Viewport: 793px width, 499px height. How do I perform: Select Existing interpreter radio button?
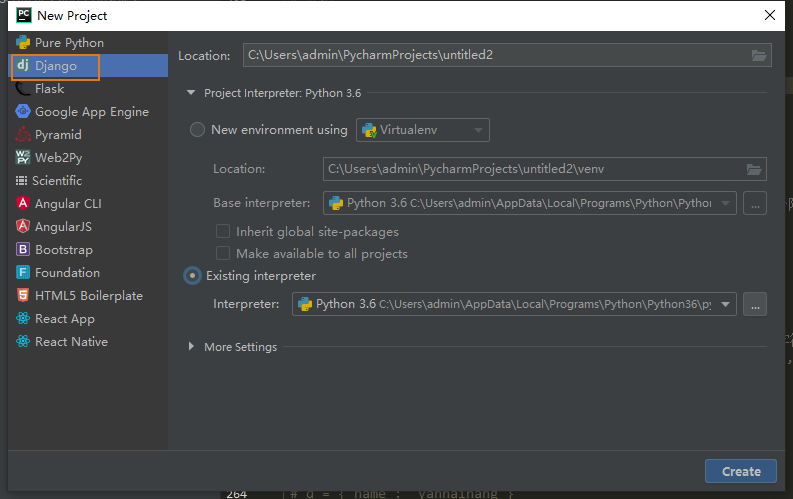pyautogui.click(x=192, y=276)
